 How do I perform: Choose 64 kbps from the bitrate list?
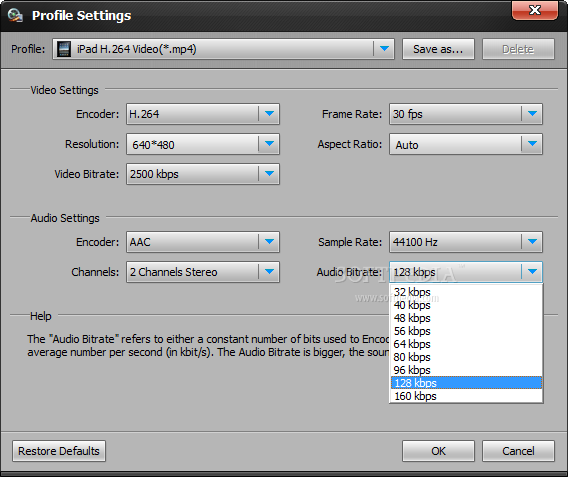pyautogui.click(x=466, y=344)
